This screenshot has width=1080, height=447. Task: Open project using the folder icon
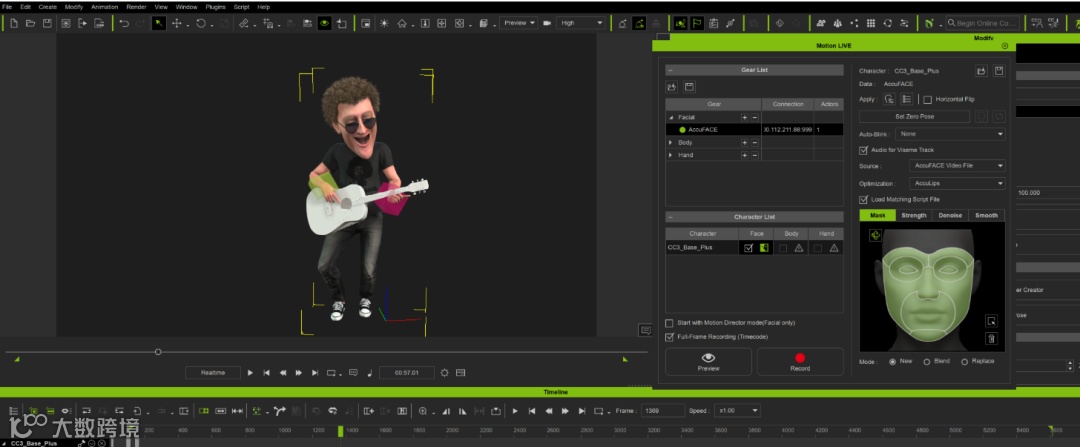pyautogui.click(x=30, y=23)
